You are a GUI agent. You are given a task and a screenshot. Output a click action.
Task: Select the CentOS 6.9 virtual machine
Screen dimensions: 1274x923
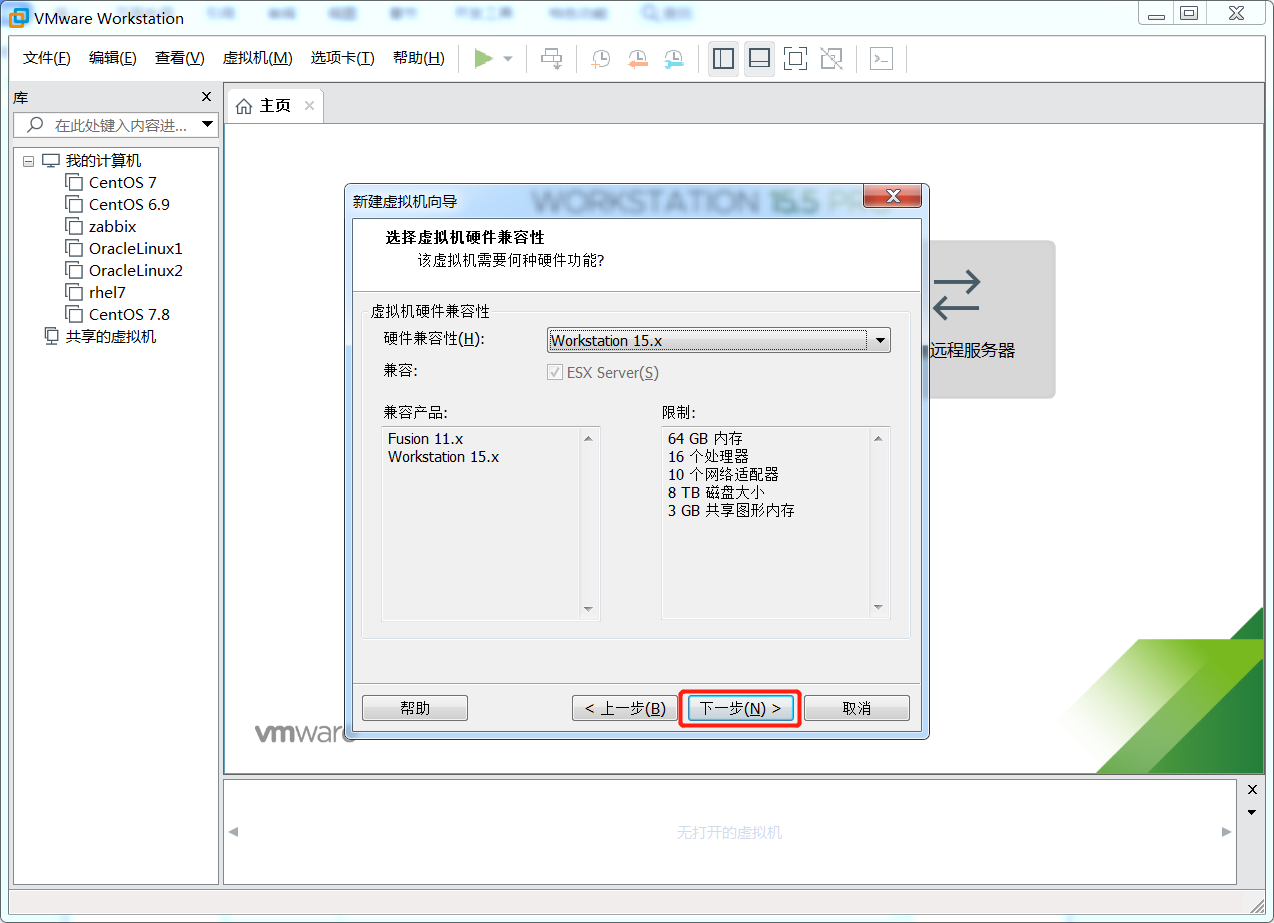[x=129, y=205]
